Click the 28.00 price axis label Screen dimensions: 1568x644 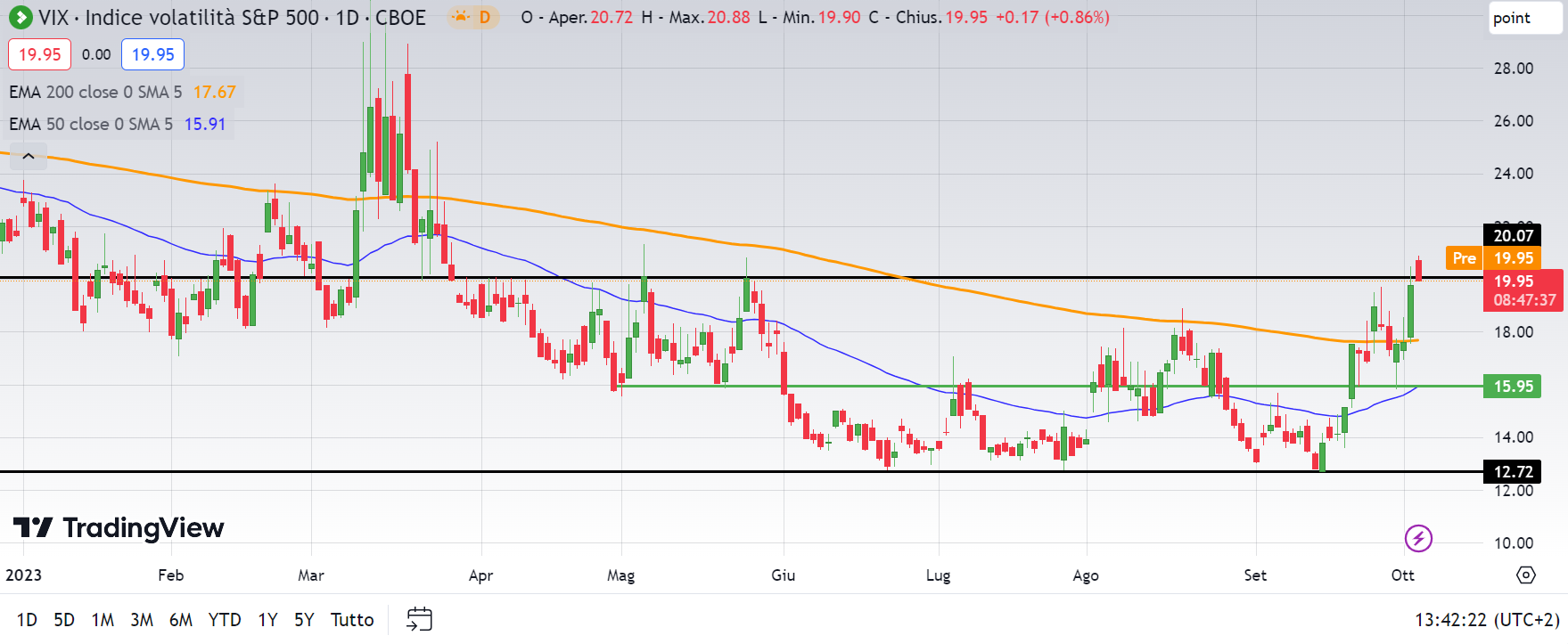coord(1514,69)
